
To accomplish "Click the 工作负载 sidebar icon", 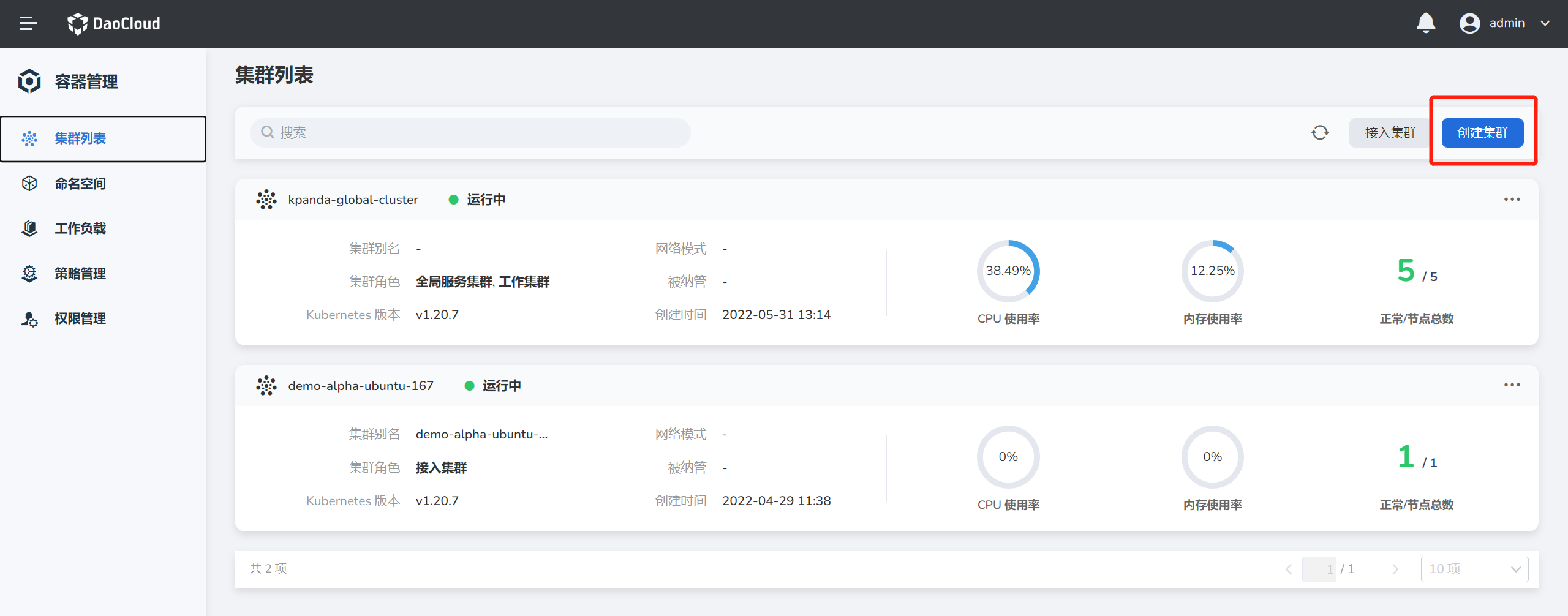I will 29,228.
